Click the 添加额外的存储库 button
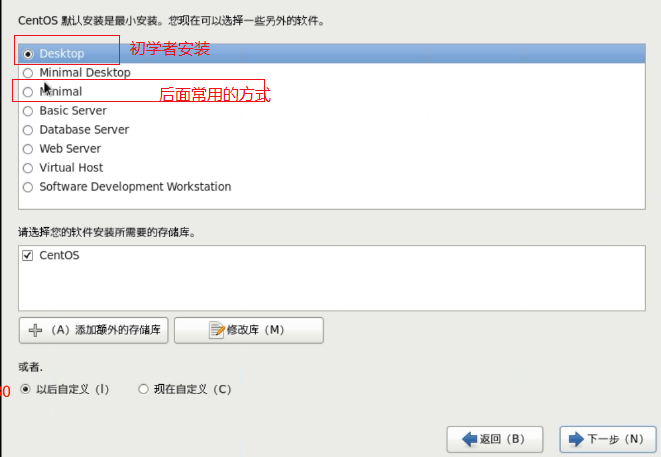 click(x=94, y=330)
